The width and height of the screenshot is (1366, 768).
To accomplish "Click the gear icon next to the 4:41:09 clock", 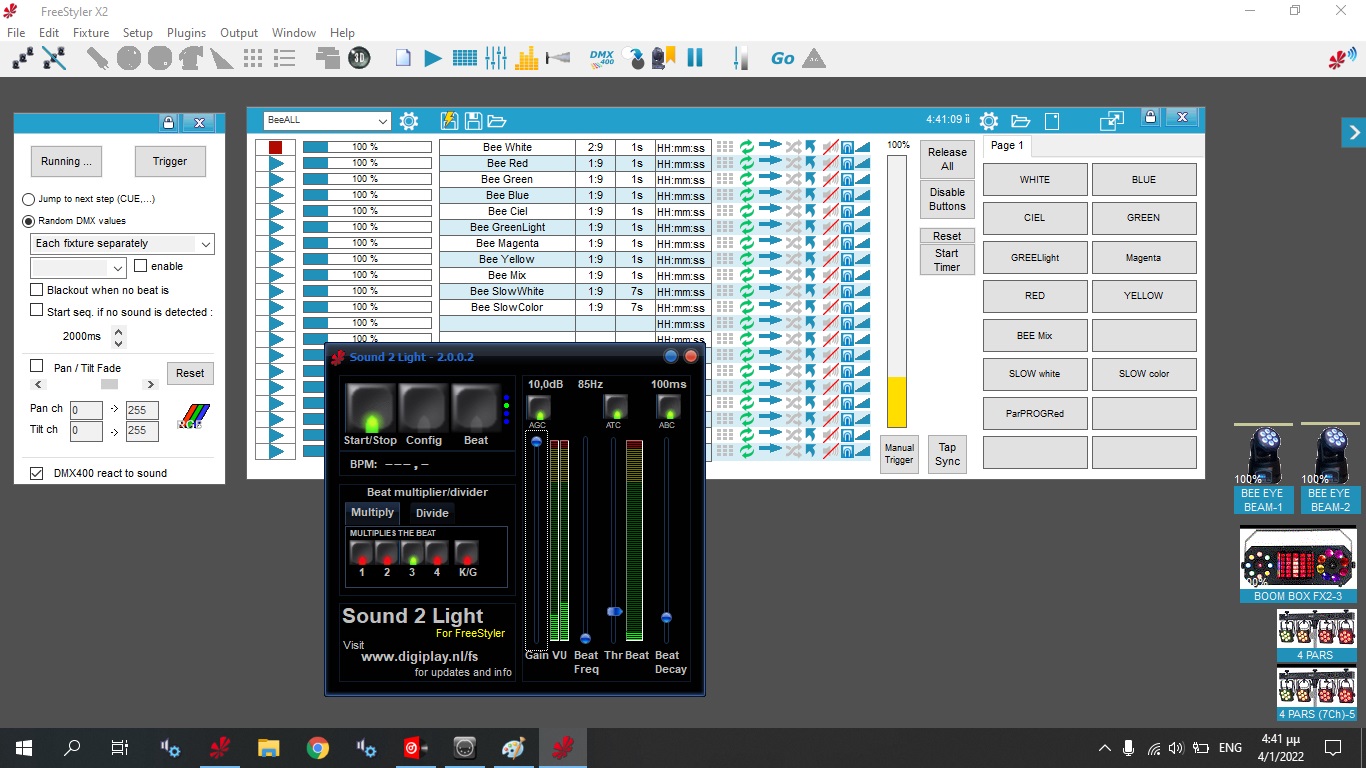I will (x=989, y=121).
